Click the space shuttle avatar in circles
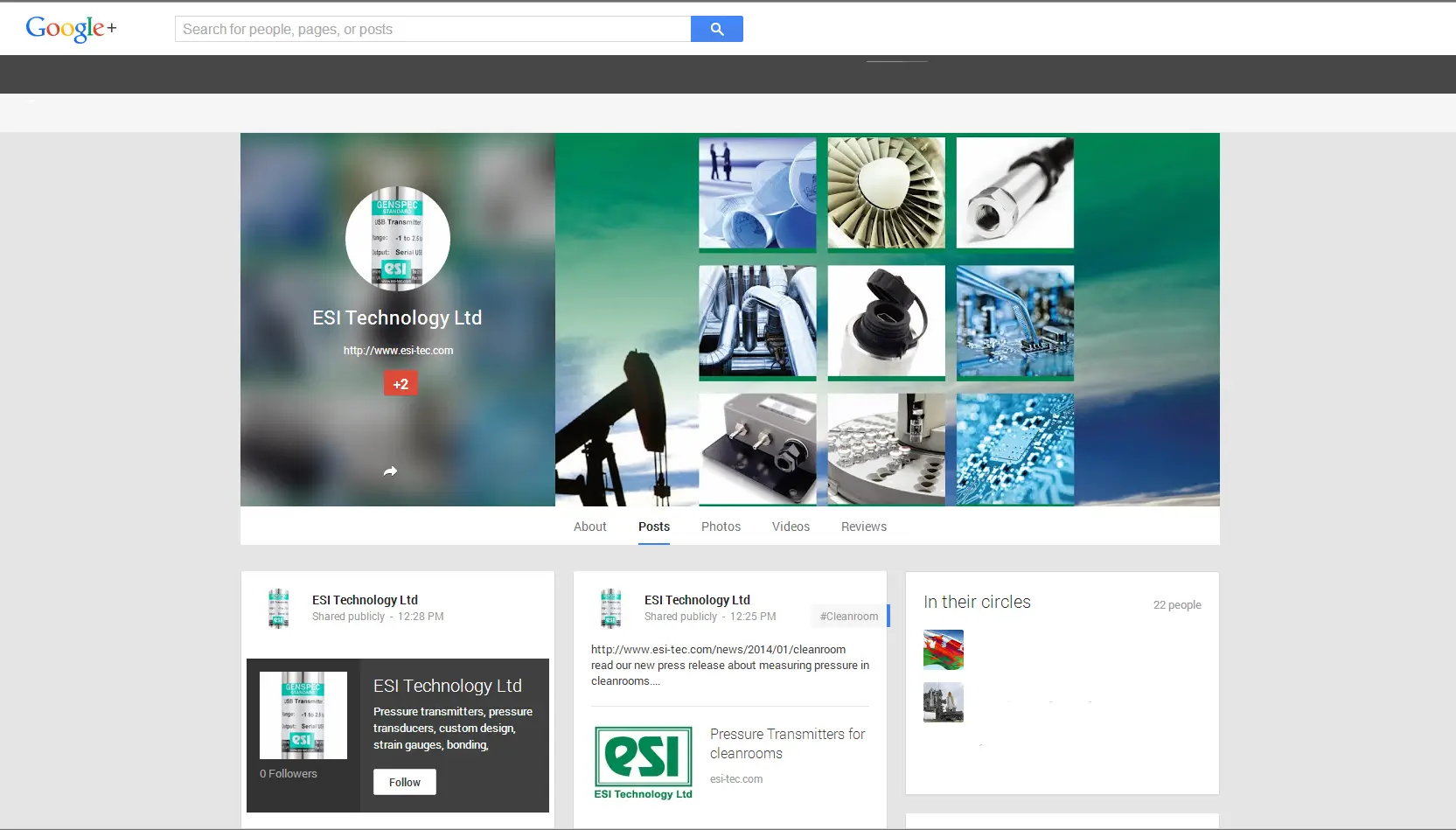1456x830 pixels. click(943, 702)
